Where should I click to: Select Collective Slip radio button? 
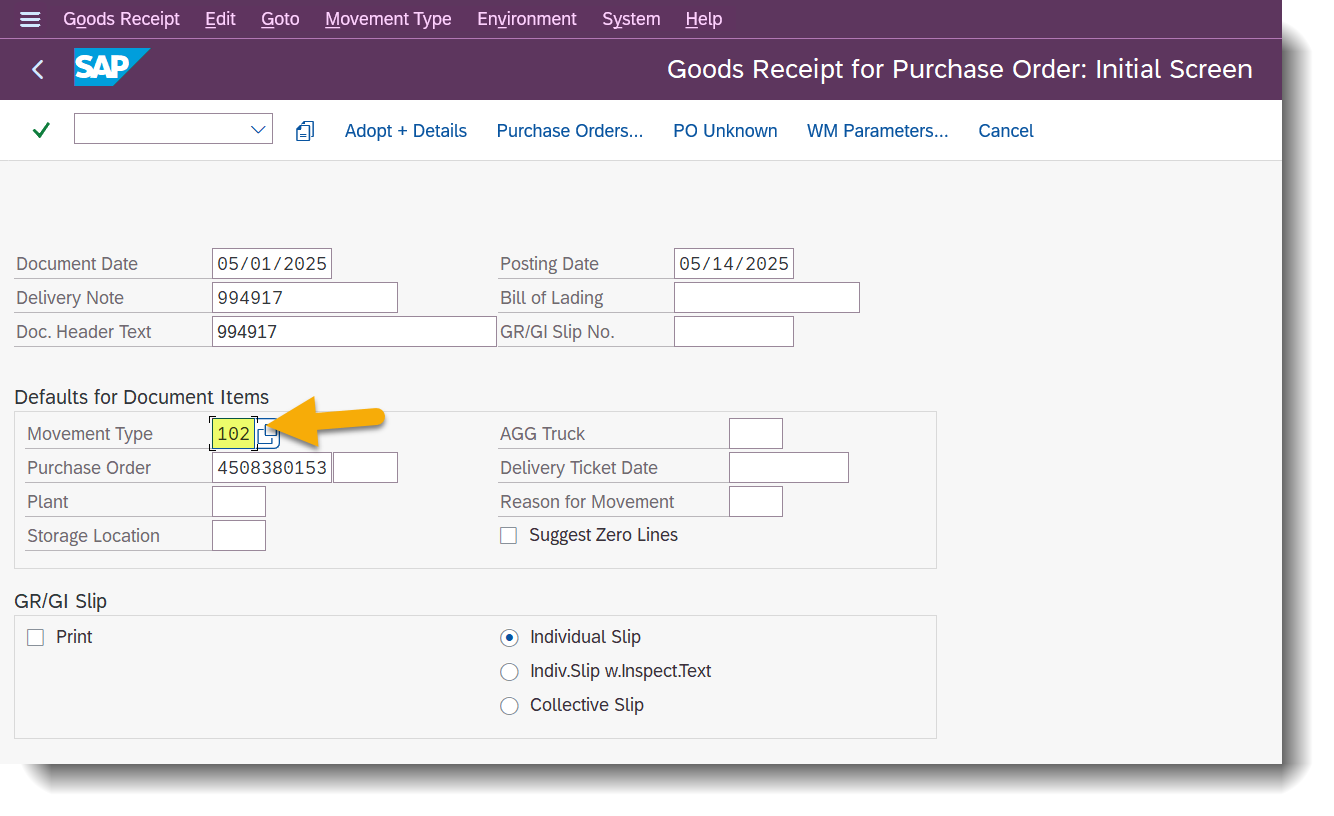(510, 705)
